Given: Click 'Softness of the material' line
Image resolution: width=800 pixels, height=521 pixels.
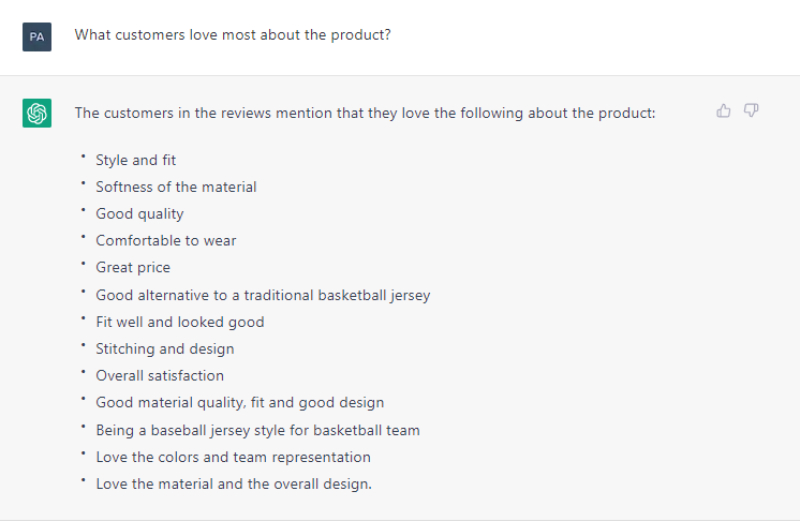Looking at the screenshot, I should pyautogui.click(x=176, y=187).
